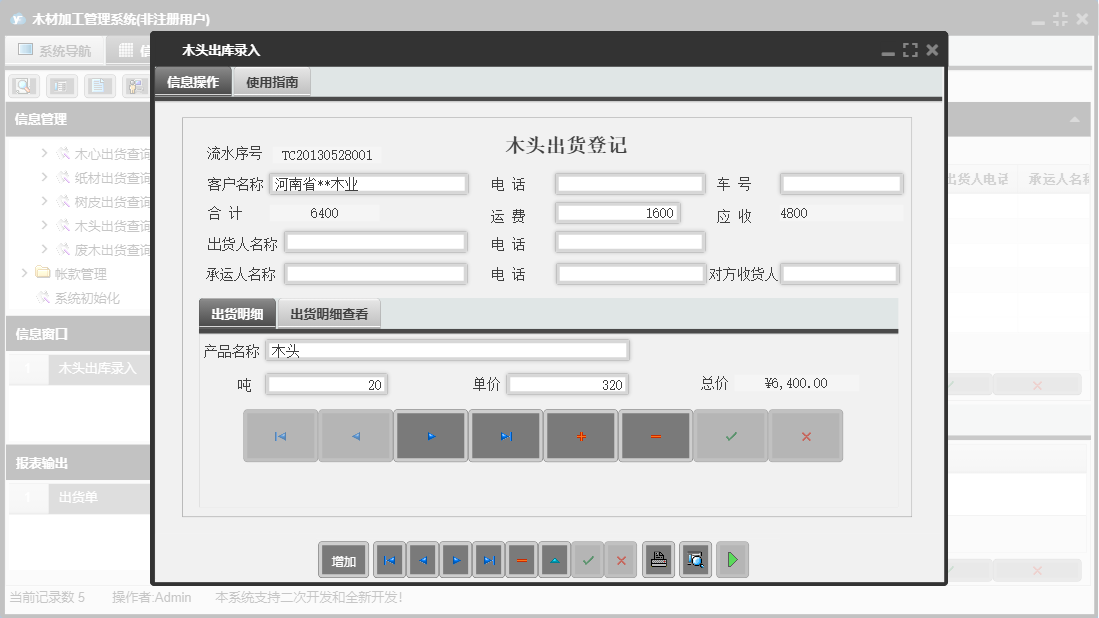Open print preview from the bottom toolbar
Screen dimensions: 1099x618
click(x=695, y=560)
